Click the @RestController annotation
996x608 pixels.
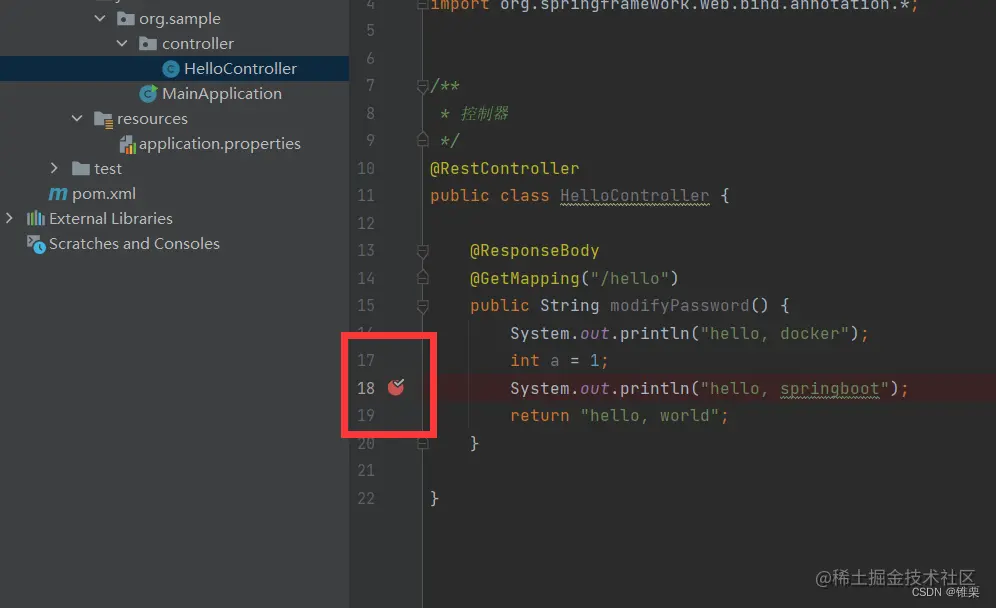(x=504, y=168)
